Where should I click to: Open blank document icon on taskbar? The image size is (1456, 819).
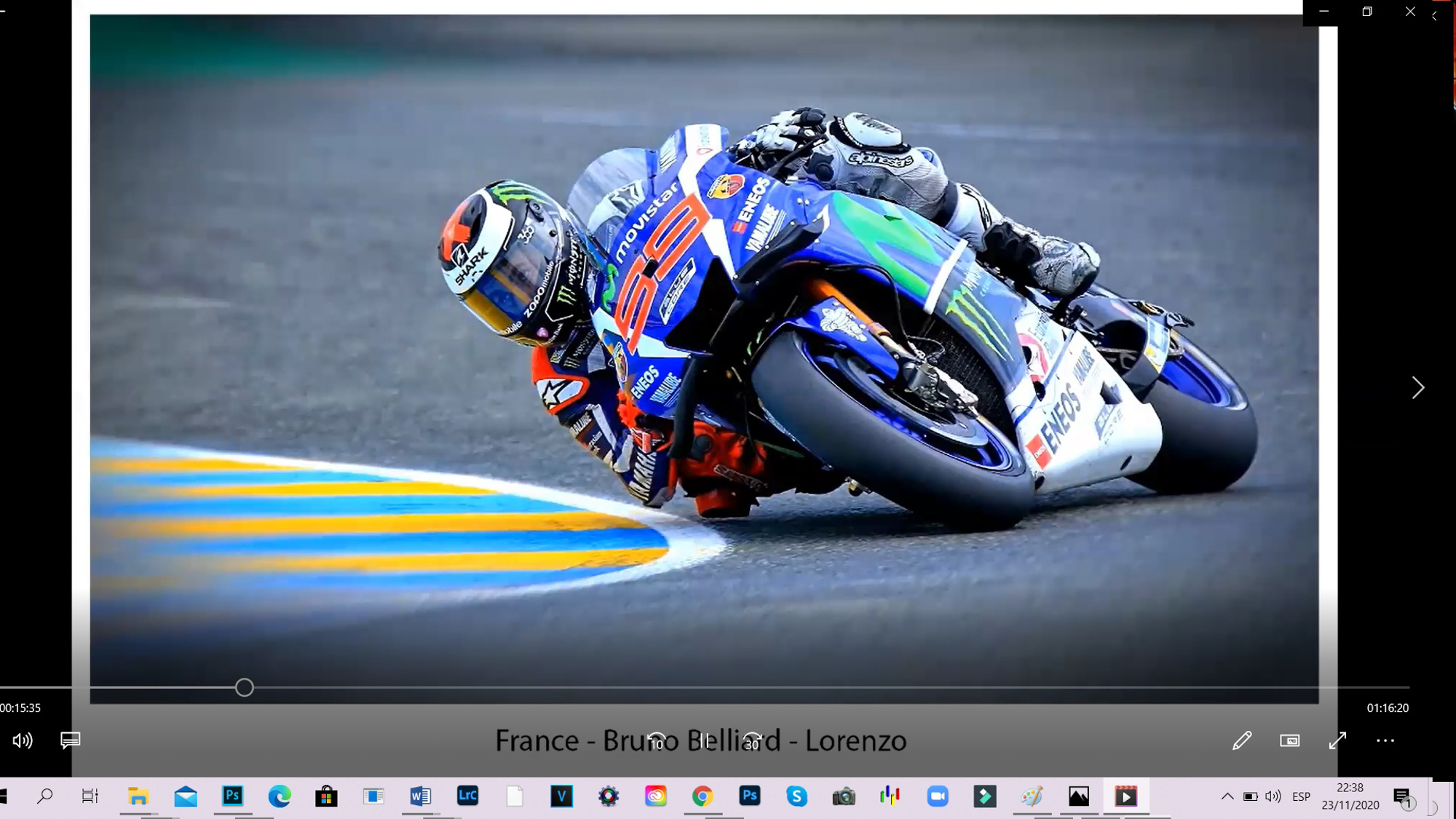coord(515,796)
